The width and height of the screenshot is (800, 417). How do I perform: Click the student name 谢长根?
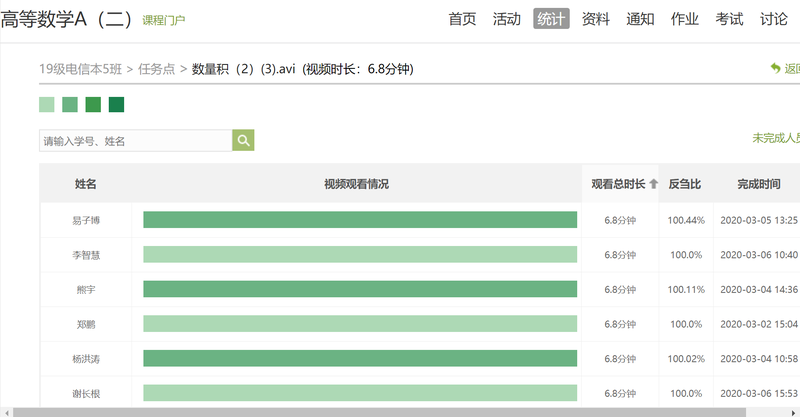tap(86, 394)
